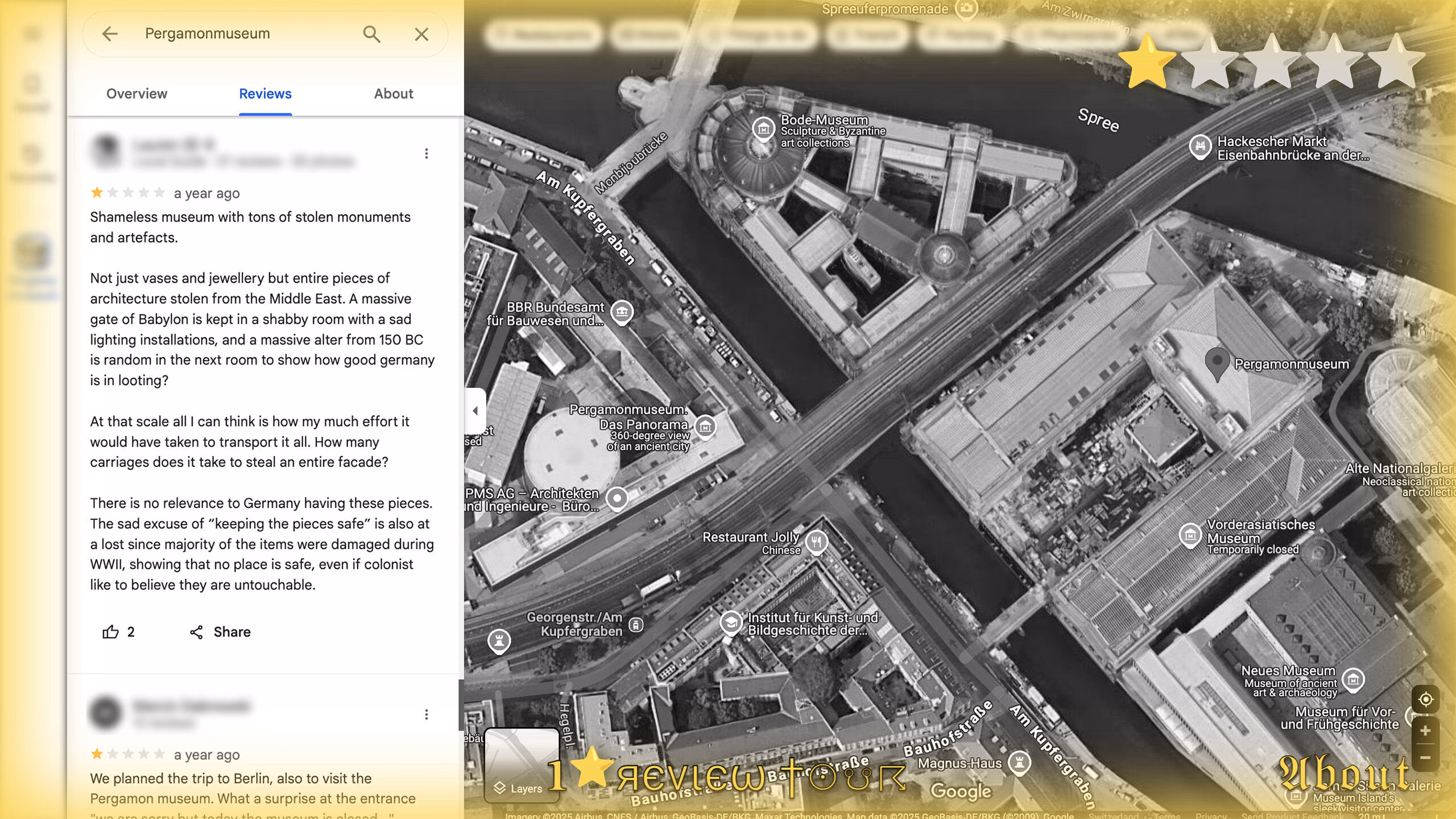The height and width of the screenshot is (819, 1456).
Task: Share the 'Shameless museum' review
Action: click(220, 632)
